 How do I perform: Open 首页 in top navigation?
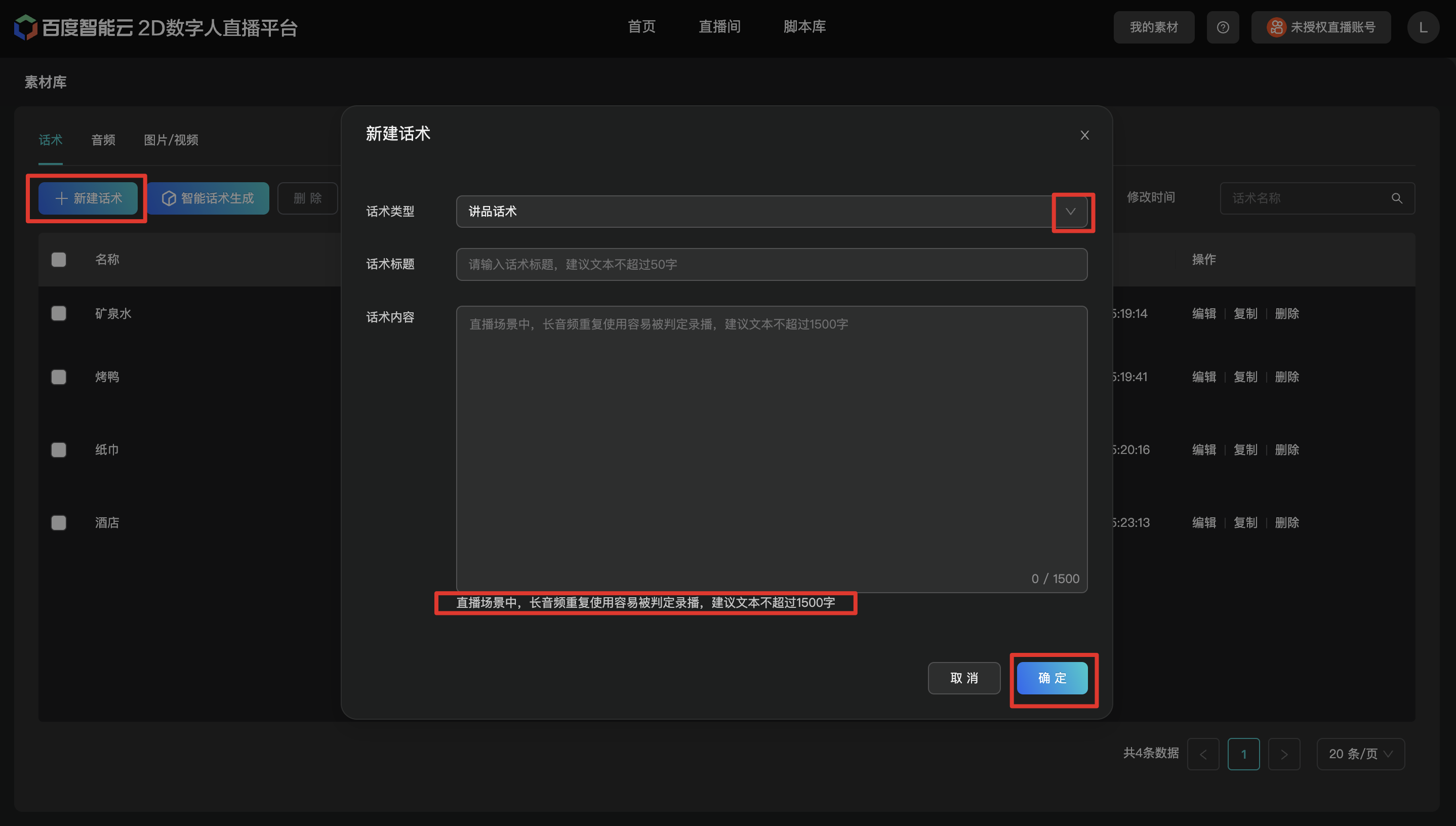pos(641,27)
